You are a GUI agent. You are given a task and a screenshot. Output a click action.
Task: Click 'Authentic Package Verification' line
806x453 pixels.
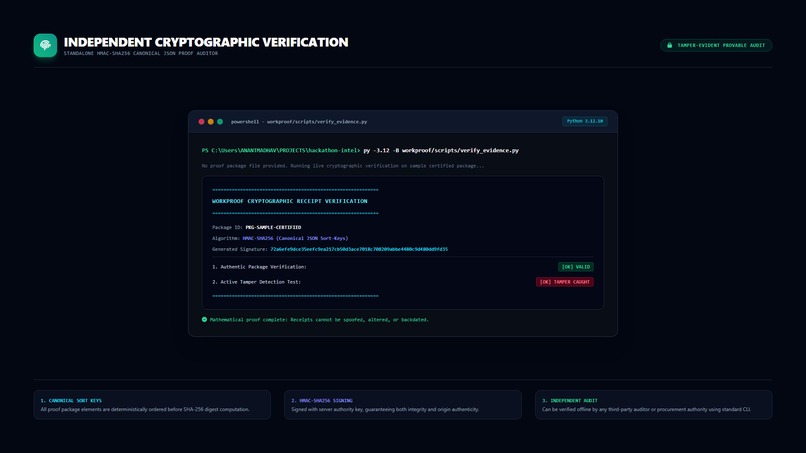(259, 267)
